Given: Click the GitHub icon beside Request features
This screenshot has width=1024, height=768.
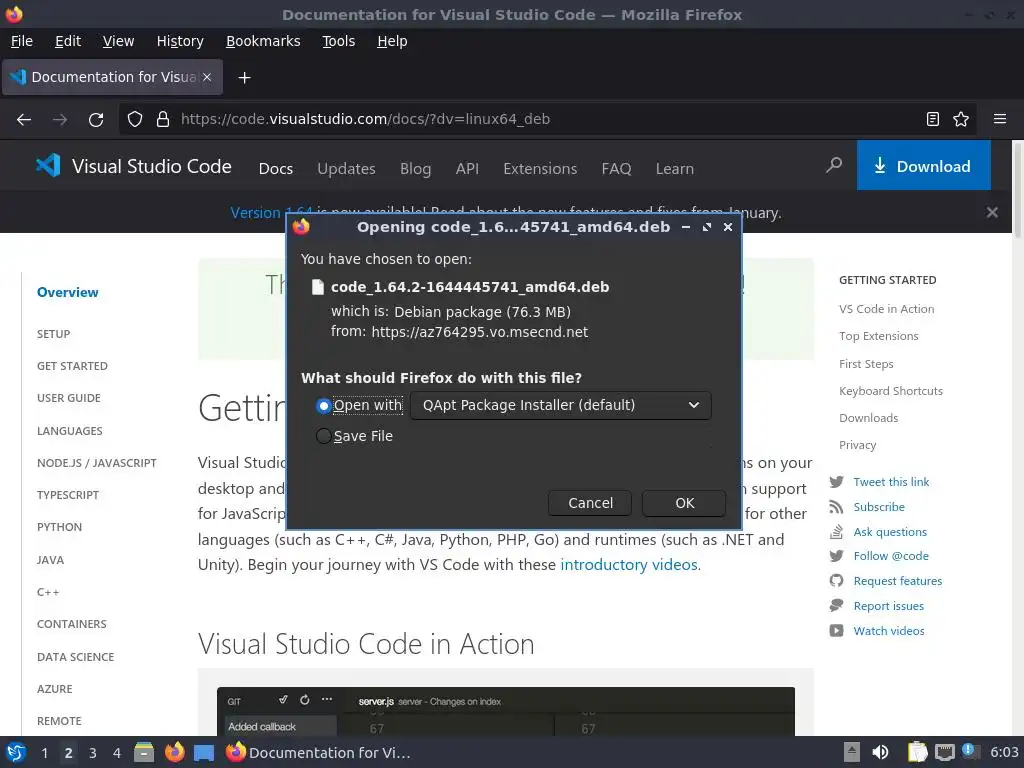Looking at the screenshot, I should point(837,581).
